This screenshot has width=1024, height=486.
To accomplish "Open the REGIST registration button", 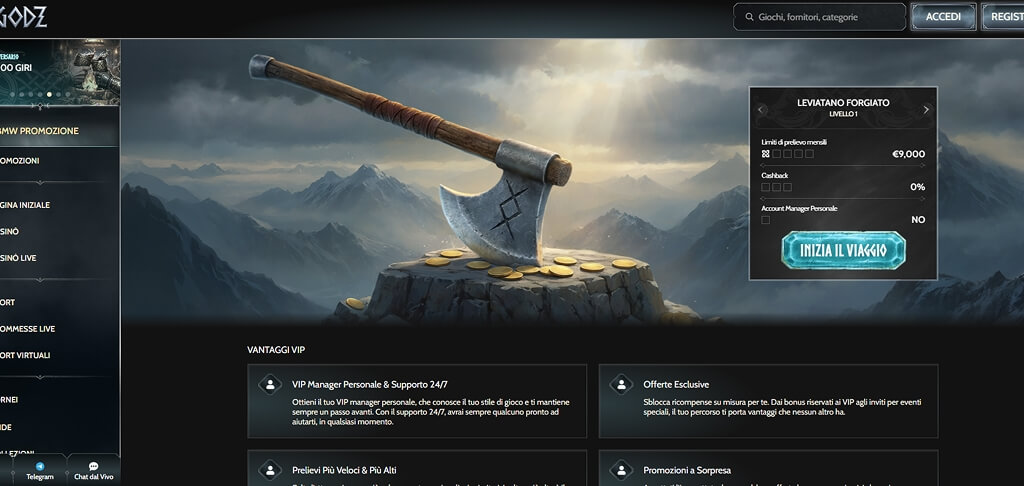I will [x=1002, y=17].
